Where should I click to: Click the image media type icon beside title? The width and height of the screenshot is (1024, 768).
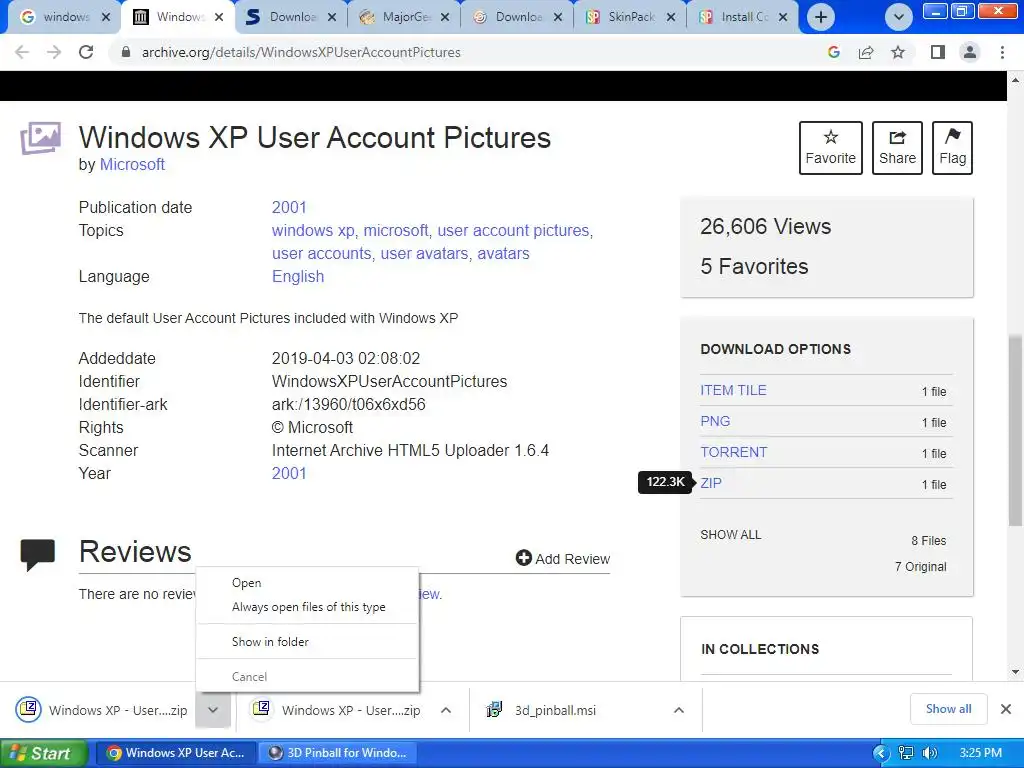pyautogui.click(x=40, y=138)
